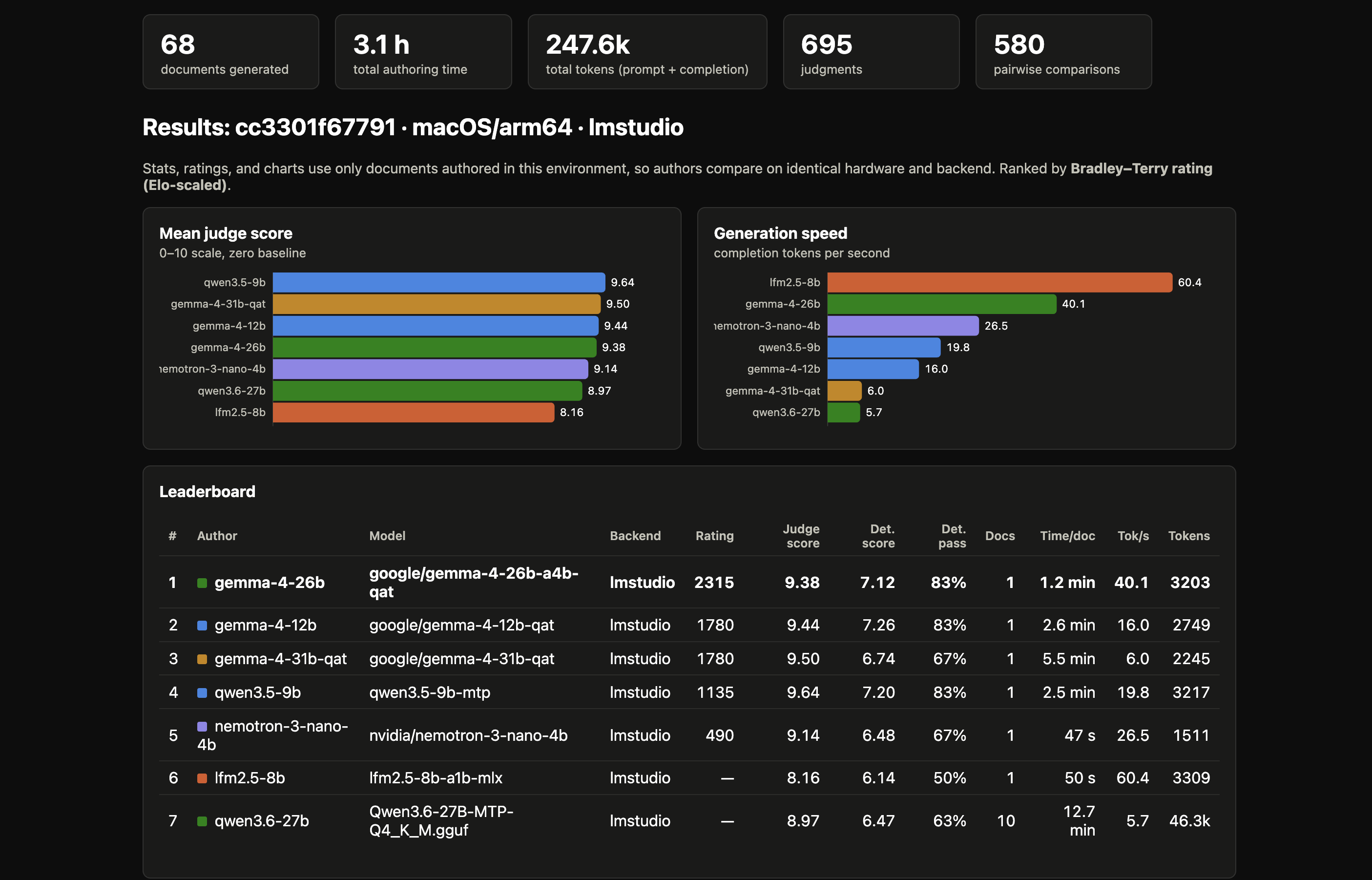Click model nvidia/nemotron-3-nano-4b
This screenshot has width=1372, height=880.
(x=468, y=735)
